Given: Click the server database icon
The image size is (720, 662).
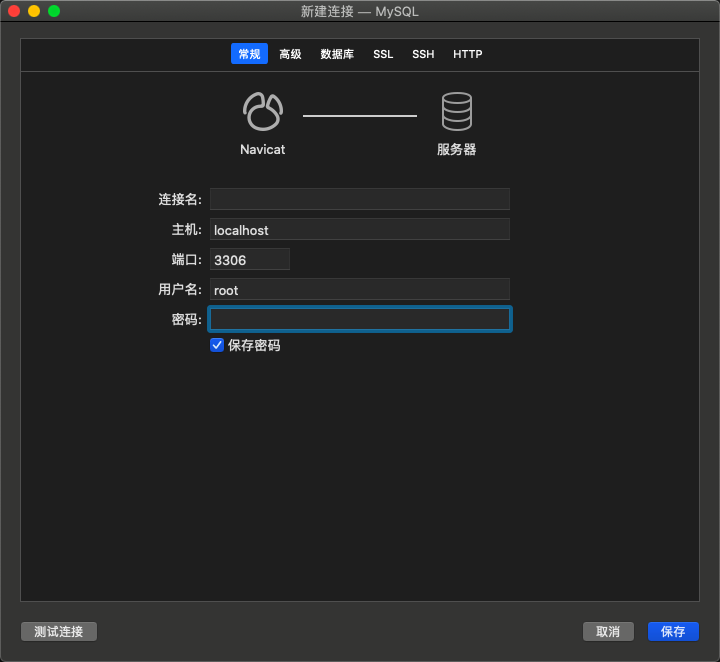Looking at the screenshot, I should click(456, 112).
